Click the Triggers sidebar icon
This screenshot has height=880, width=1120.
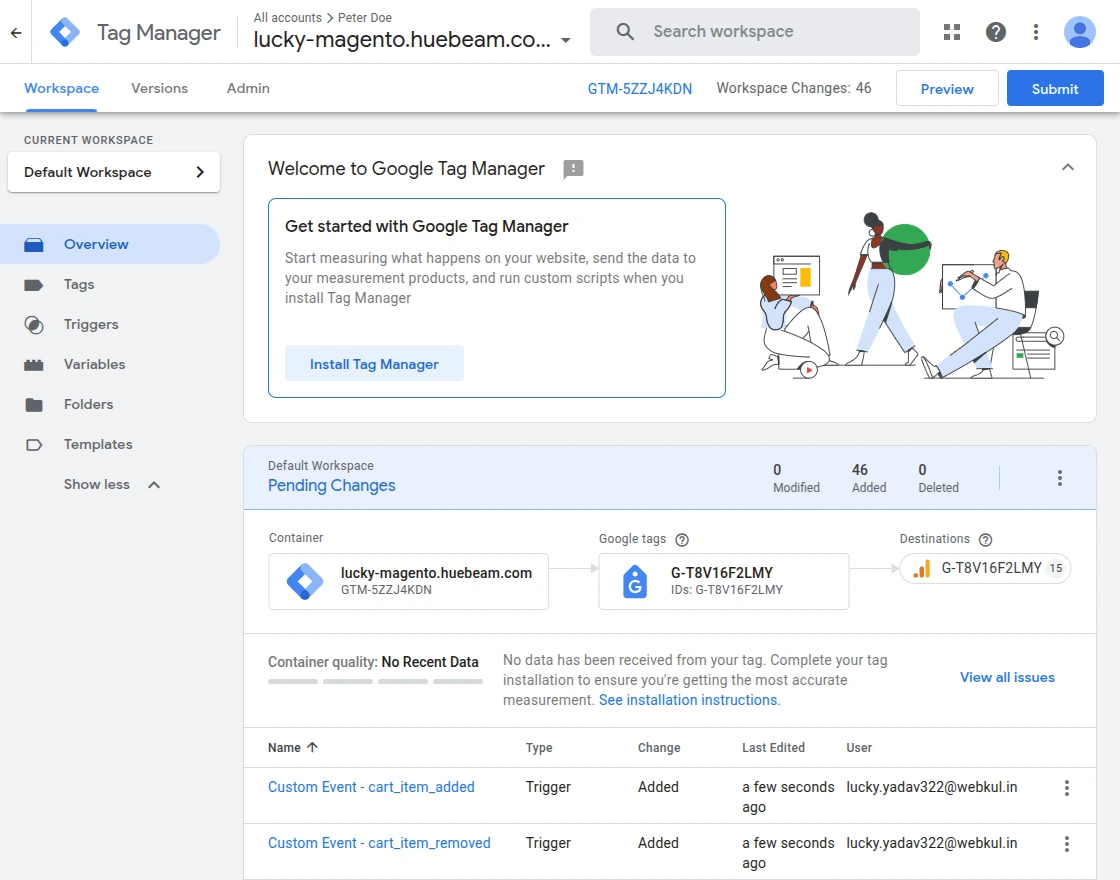[34, 325]
